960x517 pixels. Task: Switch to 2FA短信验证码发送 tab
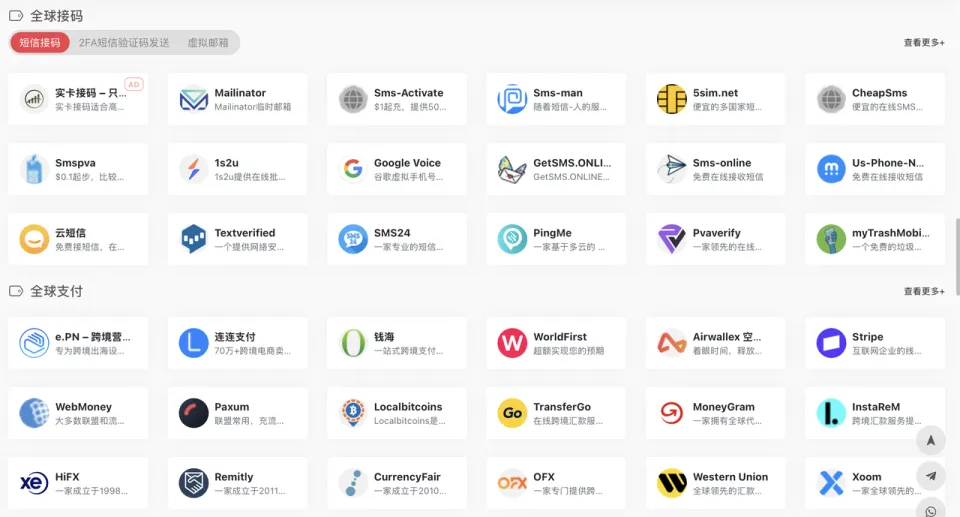124,42
